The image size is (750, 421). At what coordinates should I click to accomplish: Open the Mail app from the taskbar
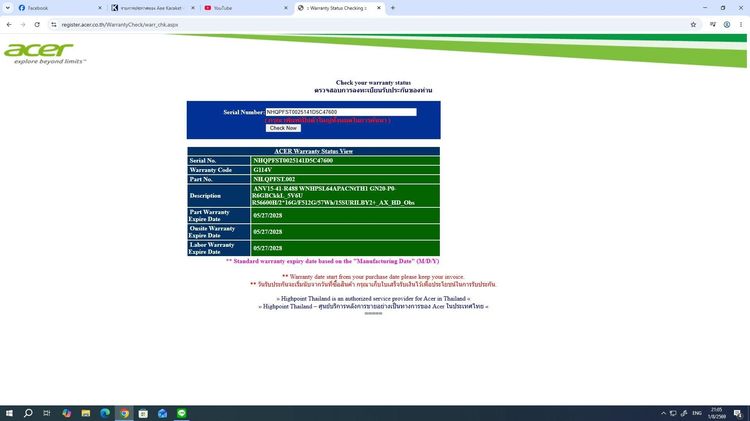(162, 413)
